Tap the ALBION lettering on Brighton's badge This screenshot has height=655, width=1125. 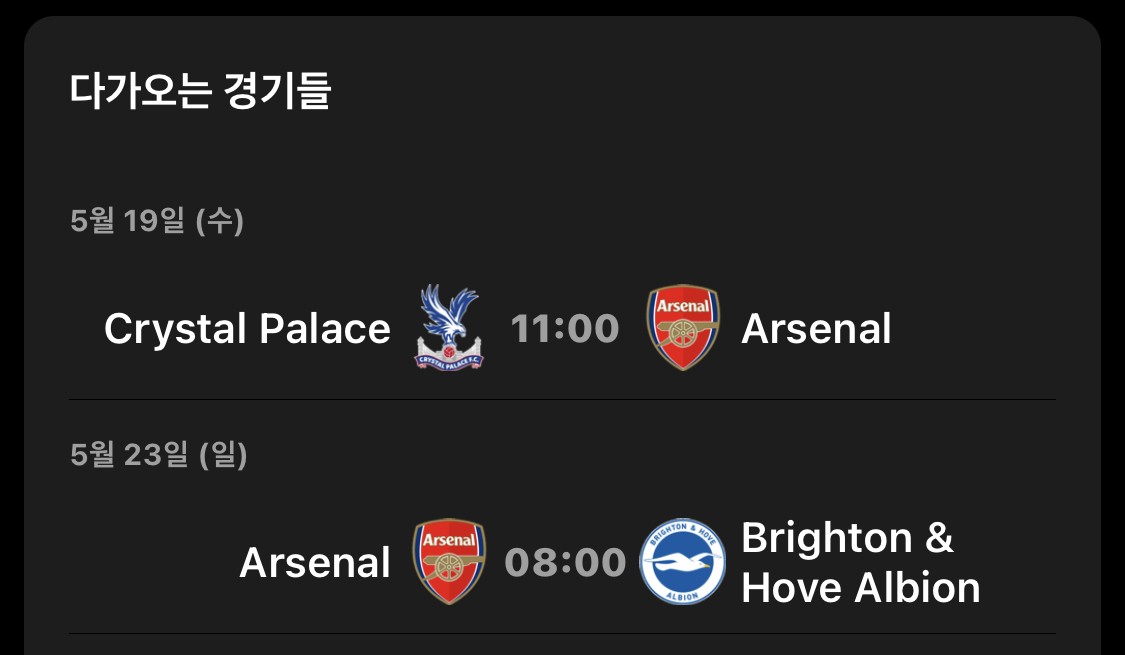click(682, 596)
